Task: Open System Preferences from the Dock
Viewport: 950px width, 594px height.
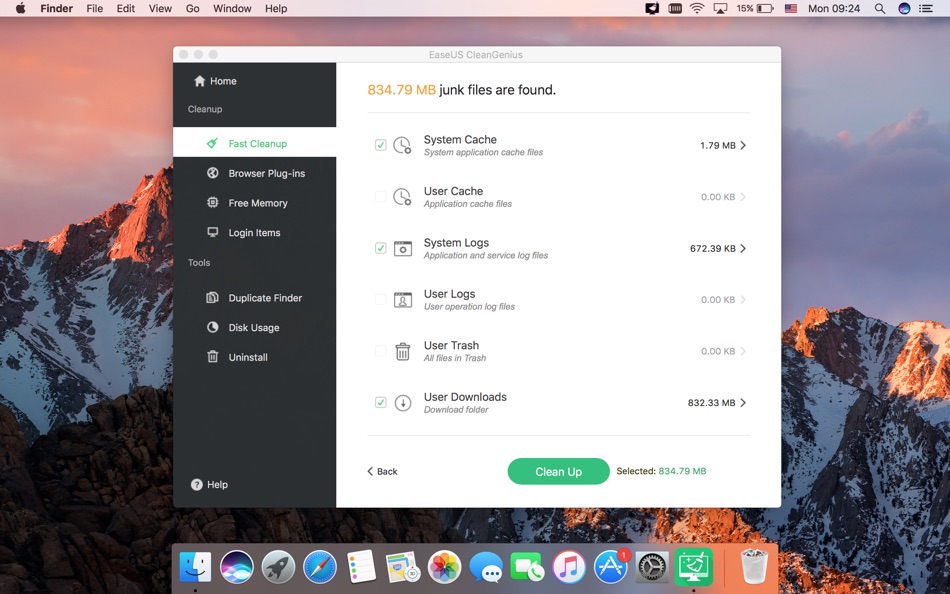Action: pos(652,567)
